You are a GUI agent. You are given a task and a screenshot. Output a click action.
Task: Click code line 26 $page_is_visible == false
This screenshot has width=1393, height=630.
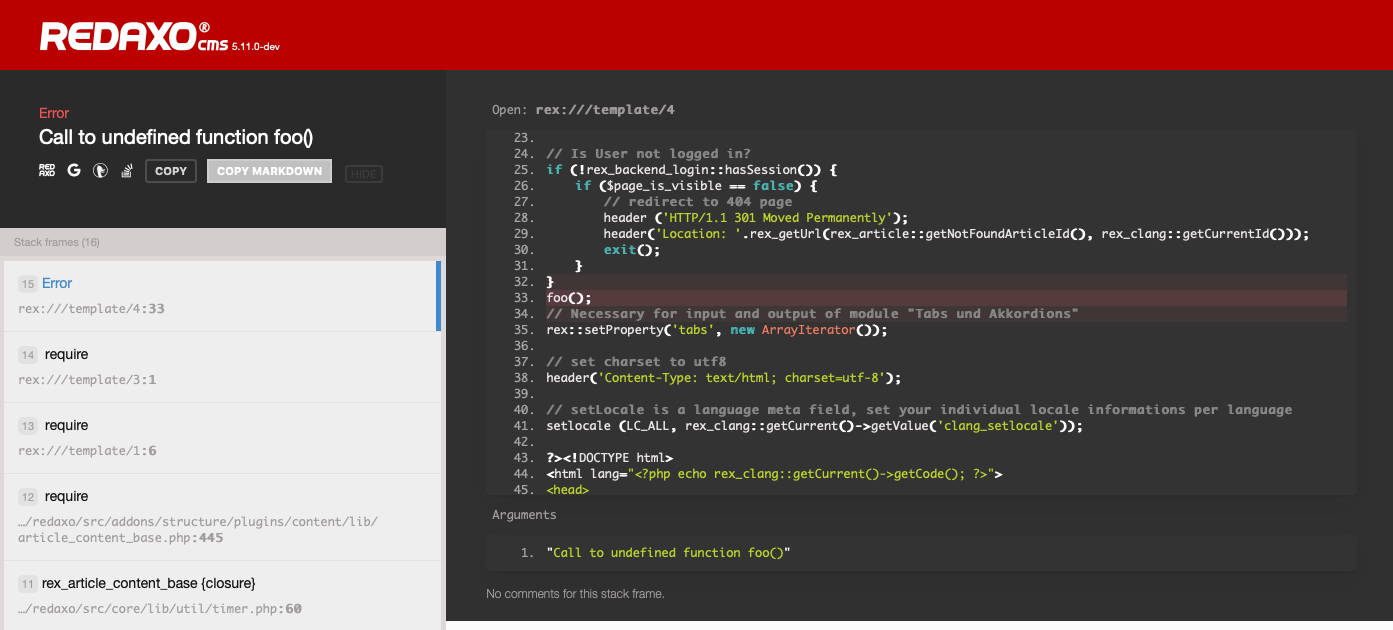click(x=697, y=186)
